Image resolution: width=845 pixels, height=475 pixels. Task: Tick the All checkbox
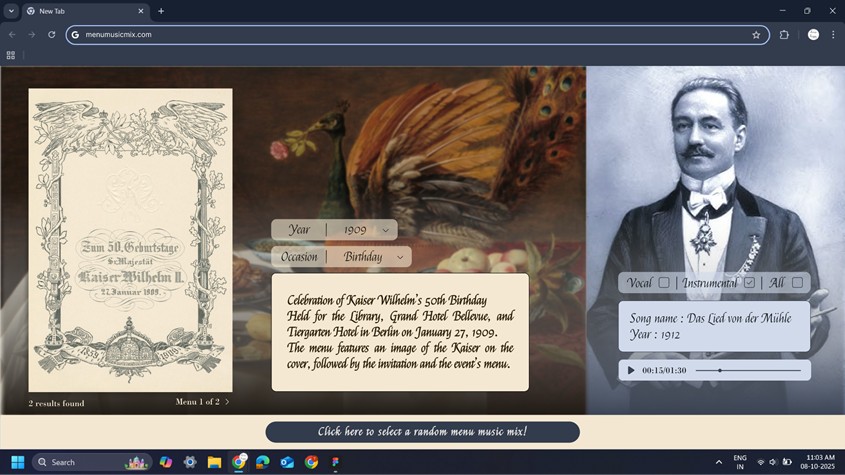tap(797, 283)
